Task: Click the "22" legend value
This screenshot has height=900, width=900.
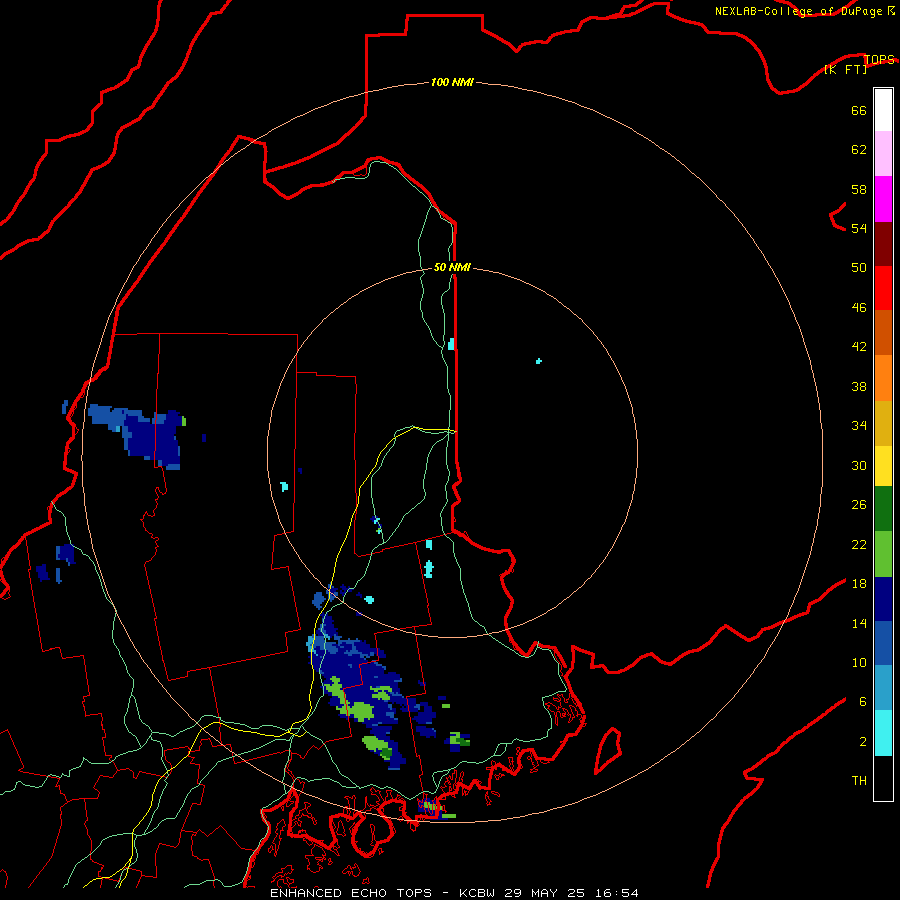Action: [x=859, y=544]
